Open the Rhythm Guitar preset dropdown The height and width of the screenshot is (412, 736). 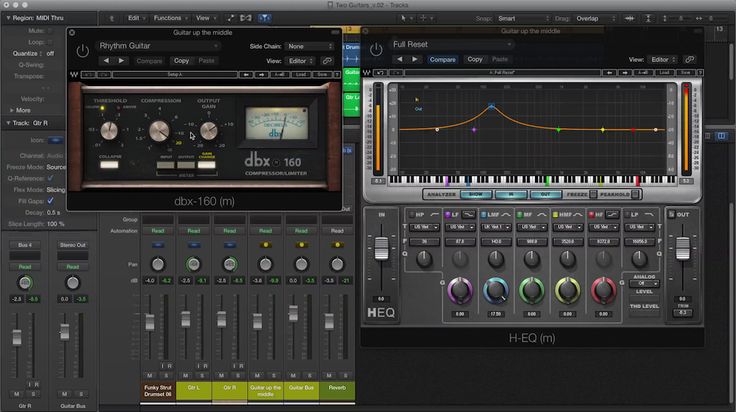pos(158,46)
